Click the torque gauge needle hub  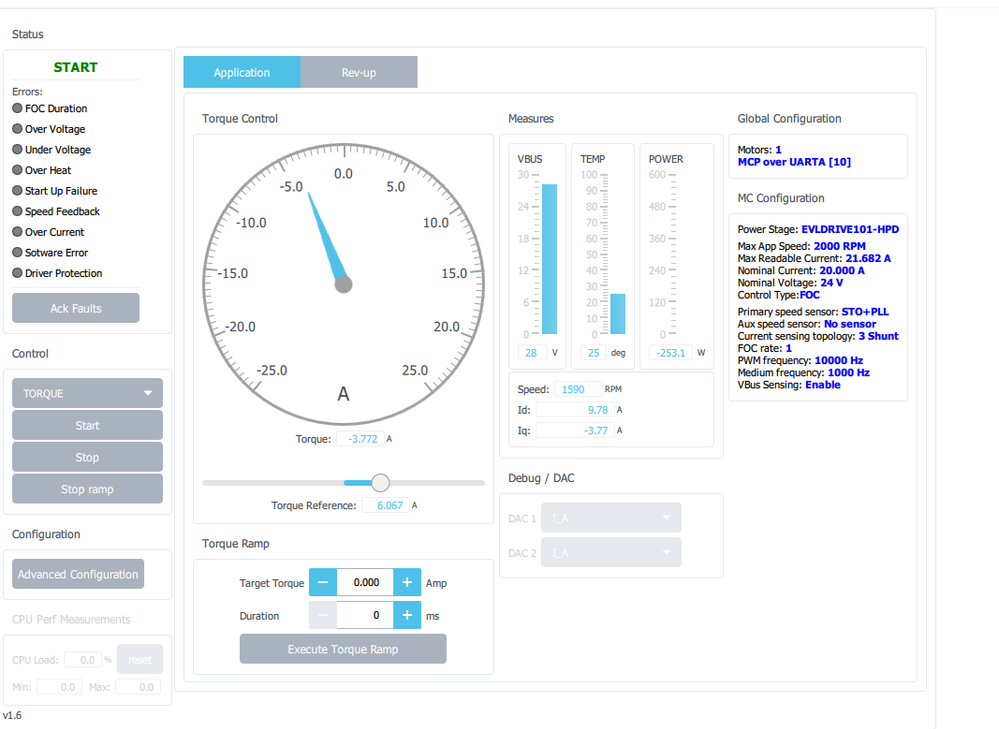pos(343,284)
